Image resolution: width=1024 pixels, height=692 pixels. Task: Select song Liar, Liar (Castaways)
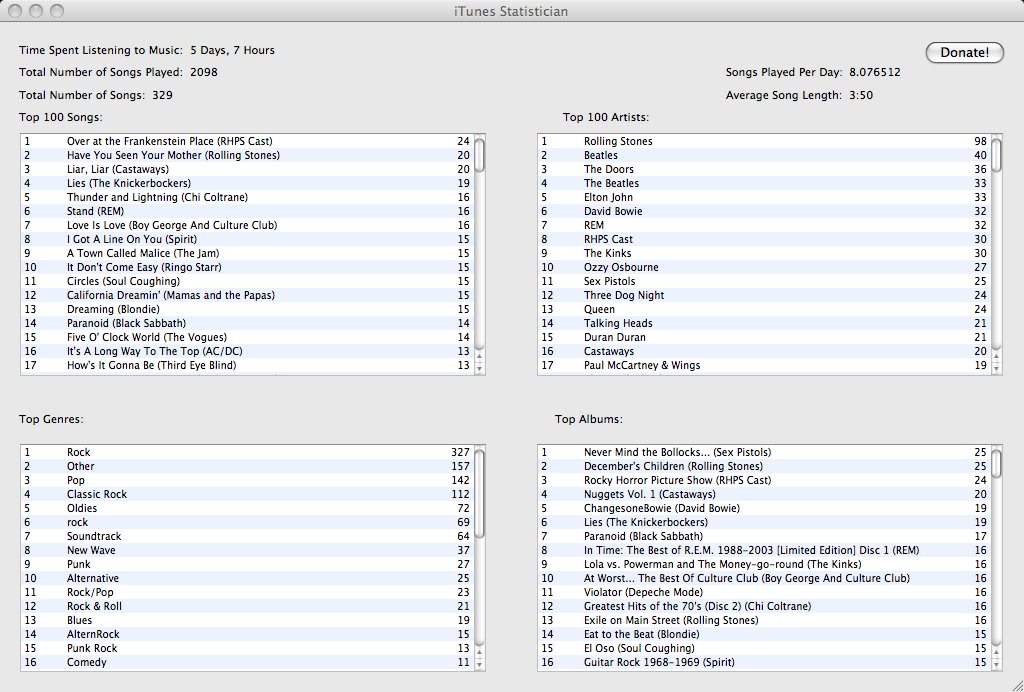point(248,169)
